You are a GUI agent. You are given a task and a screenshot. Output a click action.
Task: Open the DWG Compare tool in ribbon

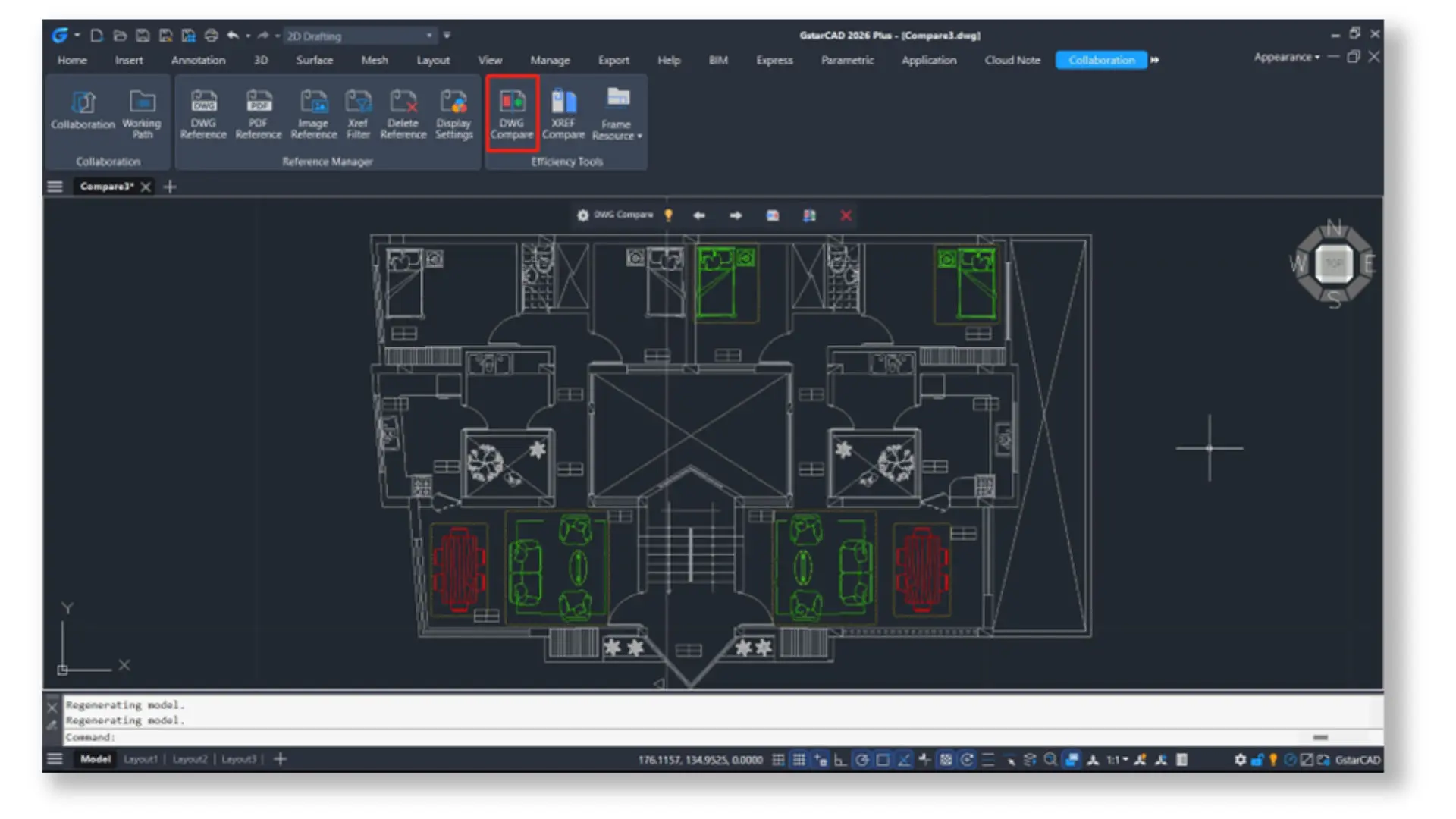[512, 113]
